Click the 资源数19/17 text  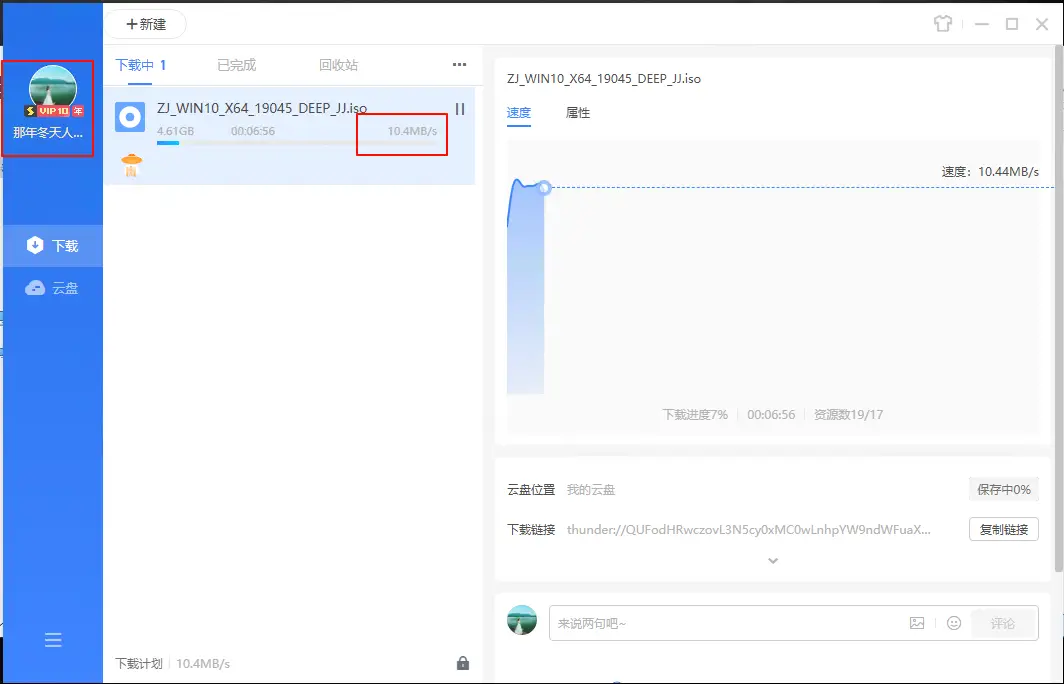848,415
